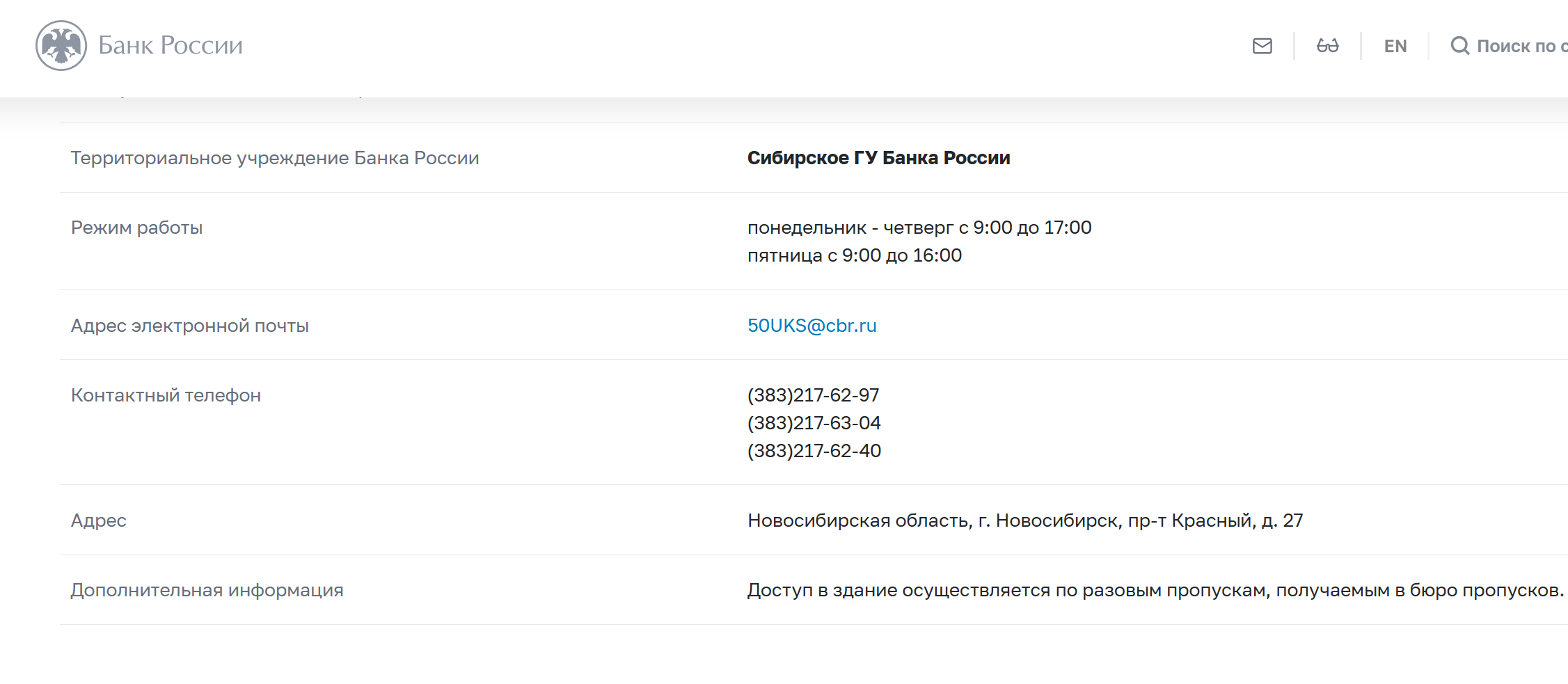Switch site language to EN
The width and height of the screenshot is (1568, 684).
pos(1395,46)
